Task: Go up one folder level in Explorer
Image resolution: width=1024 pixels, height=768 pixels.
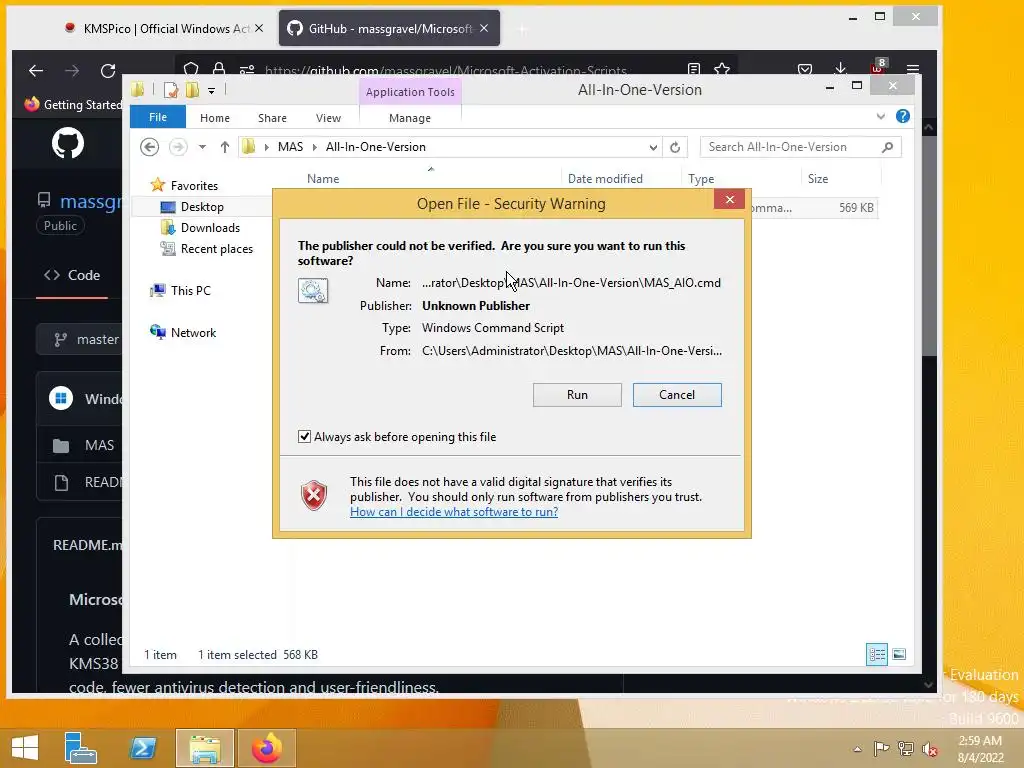Action: (225, 147)
